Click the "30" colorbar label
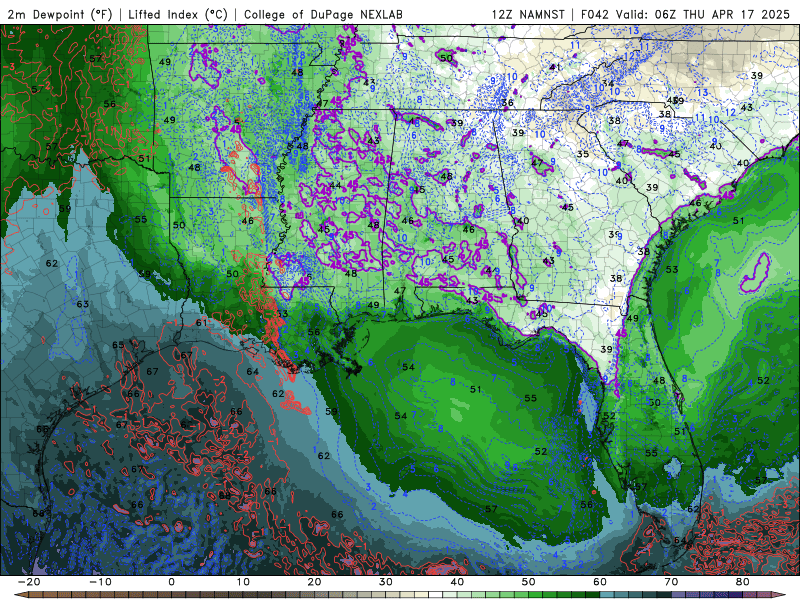 point(386,582)
